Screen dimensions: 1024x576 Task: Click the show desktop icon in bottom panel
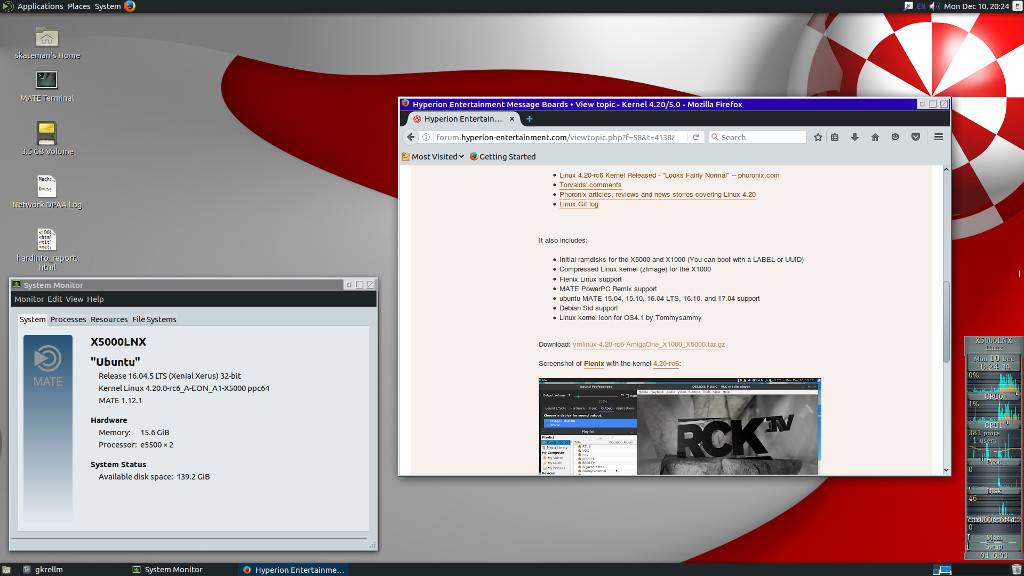pos(6,569)
